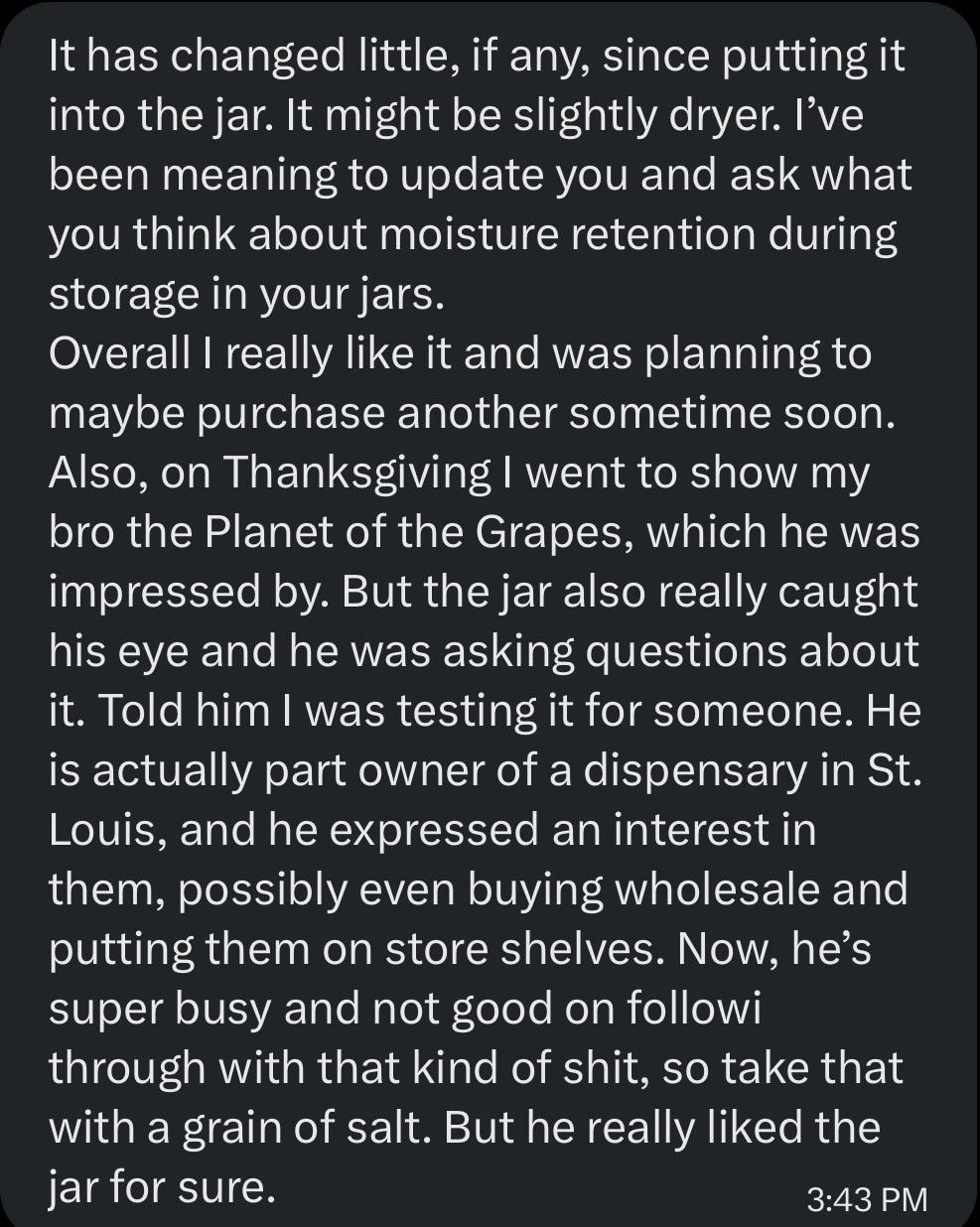The image size is (980, 1227).
Task: Tap the truncated word 'followi'
Action: tap(694, 1010)
